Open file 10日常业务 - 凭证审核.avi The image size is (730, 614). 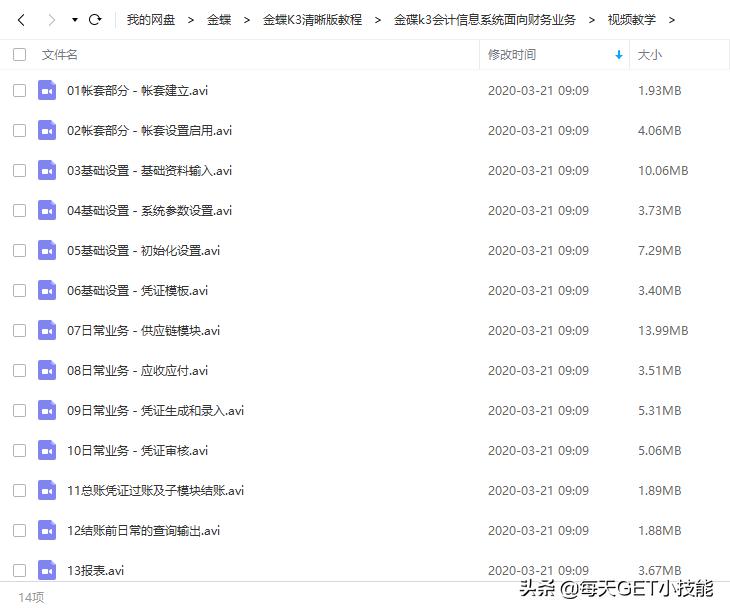click(137, 451)
